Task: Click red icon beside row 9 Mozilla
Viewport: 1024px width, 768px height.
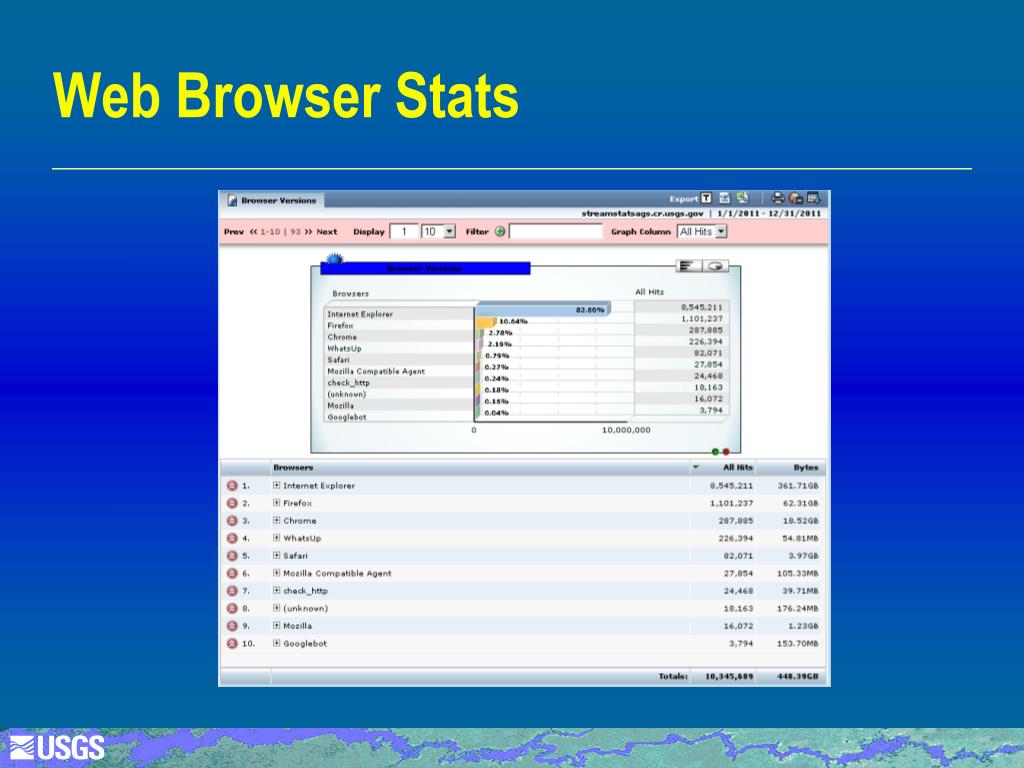Action: pyautogui.click(x=232, y=626)
